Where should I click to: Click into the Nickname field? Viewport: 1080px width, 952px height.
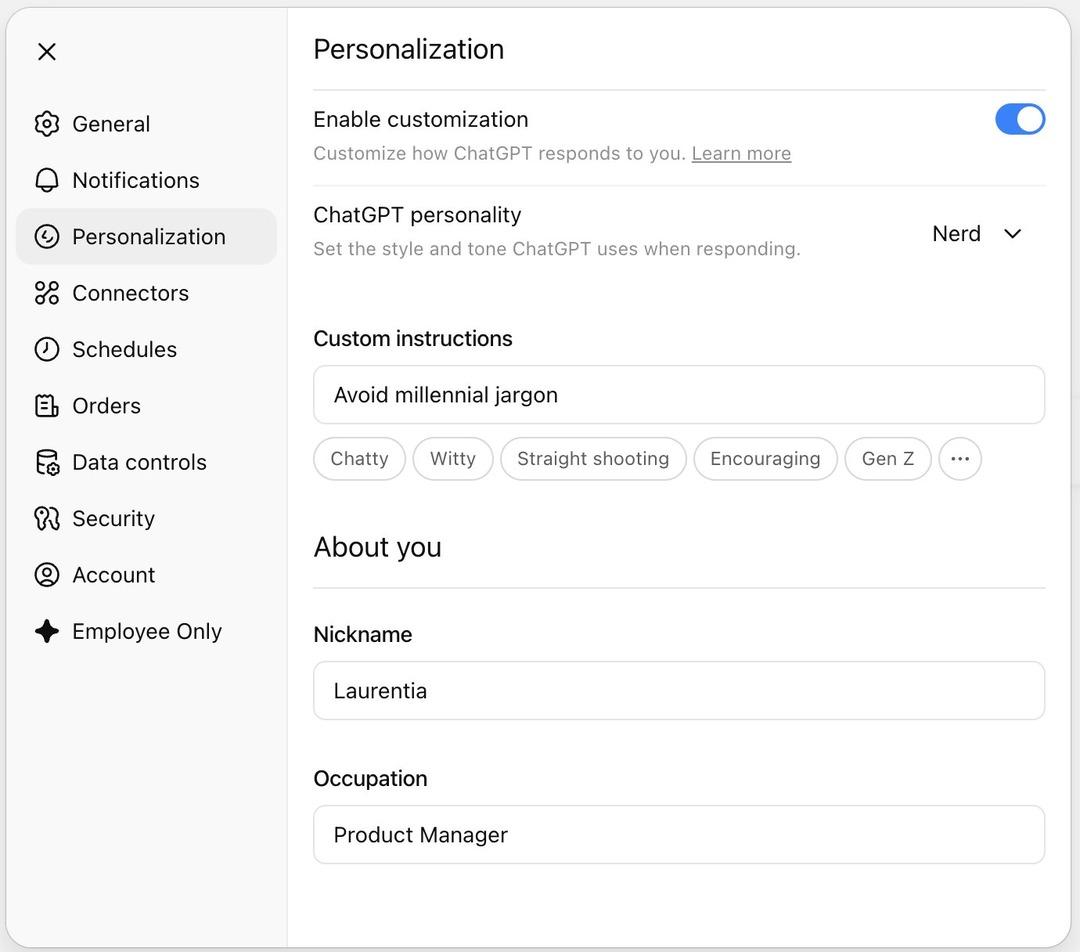(x=678, y=691)
